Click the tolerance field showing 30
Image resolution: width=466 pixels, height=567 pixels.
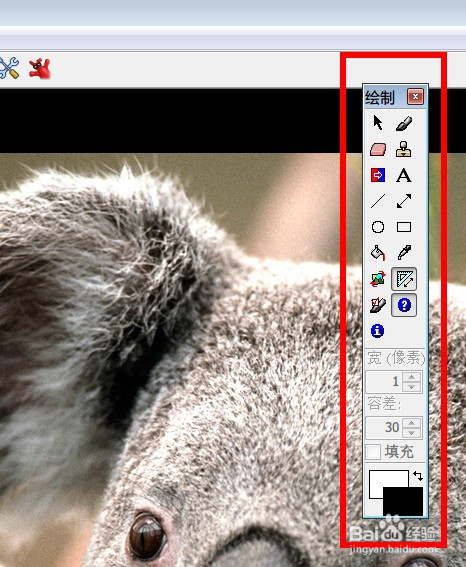(384, 427)
